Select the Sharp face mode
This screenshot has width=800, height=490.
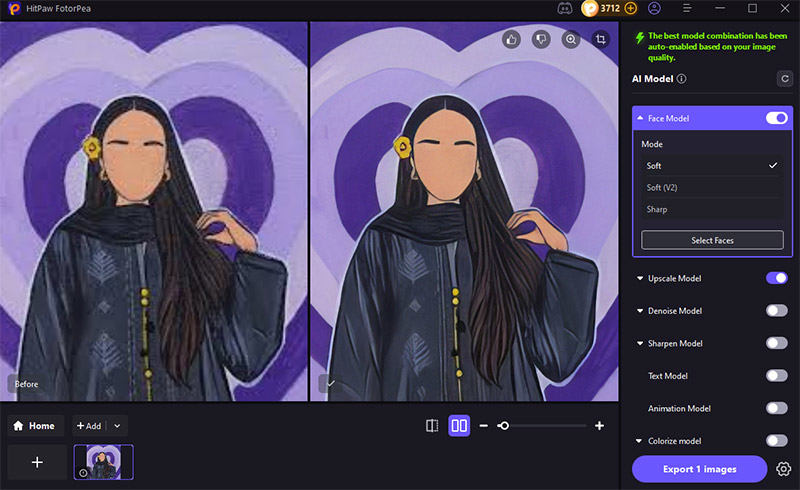coord(712,210)
